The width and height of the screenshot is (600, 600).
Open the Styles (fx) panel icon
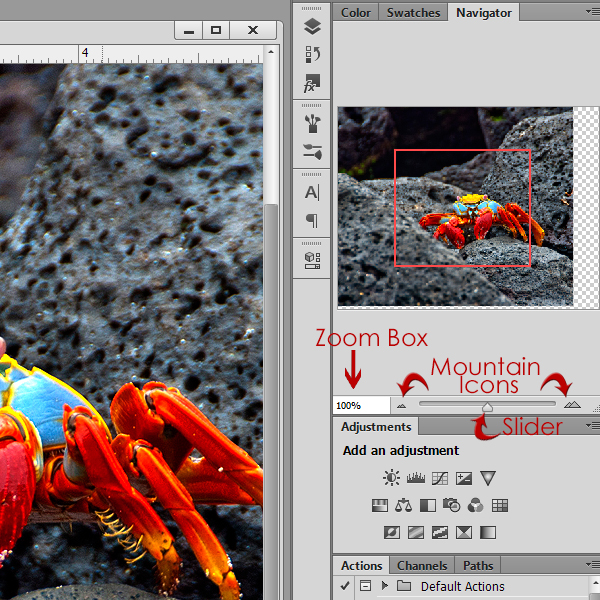click(312, 84)
